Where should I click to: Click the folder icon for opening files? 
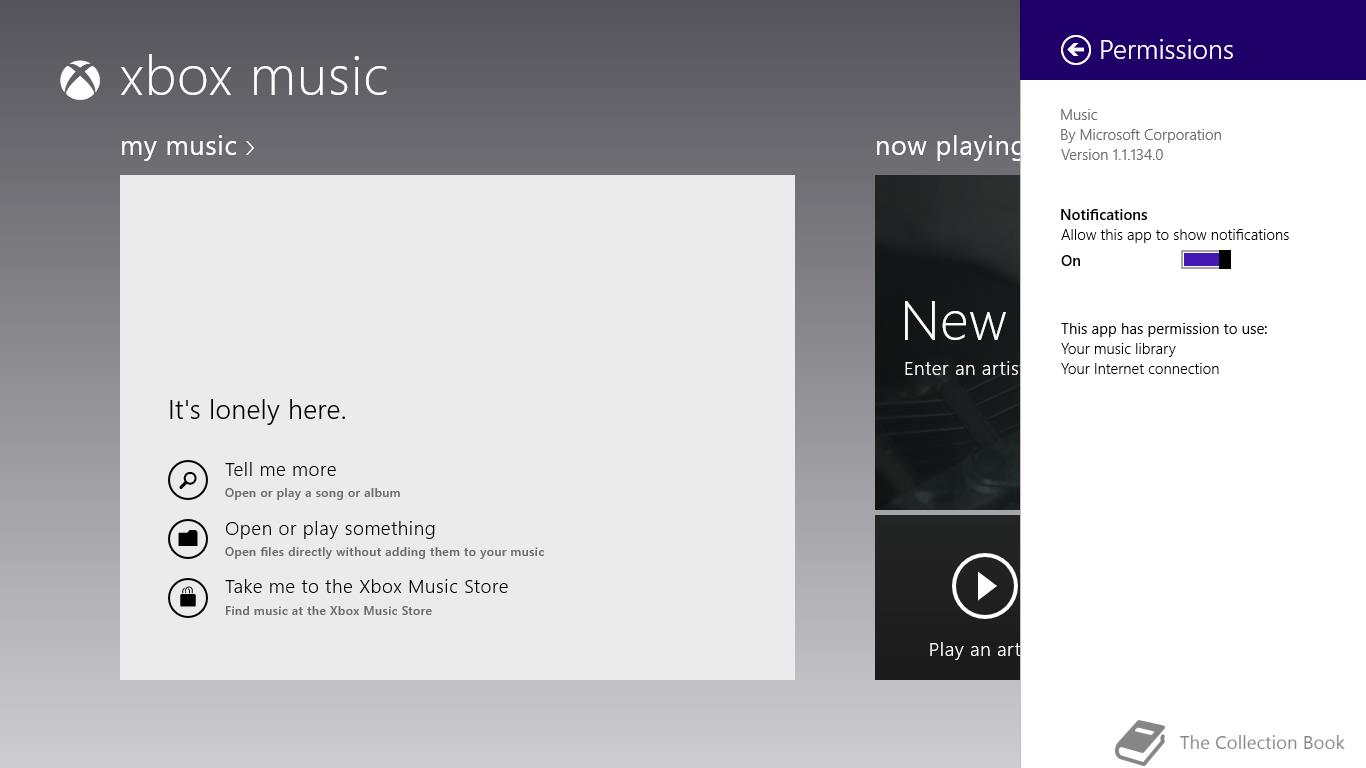point(188,539)
